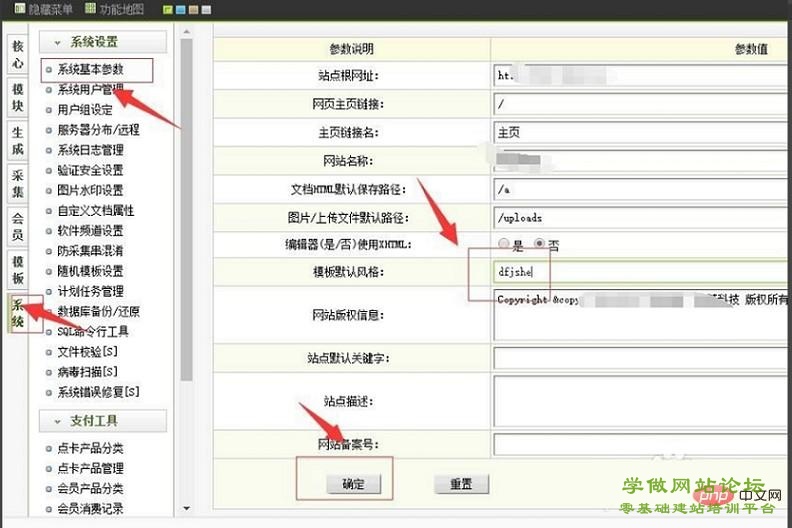Image resolution: width=792 pixels, height=528 pixels.
Task: Open 会员消费记录 menu item
Action: (x=90, y=509)
